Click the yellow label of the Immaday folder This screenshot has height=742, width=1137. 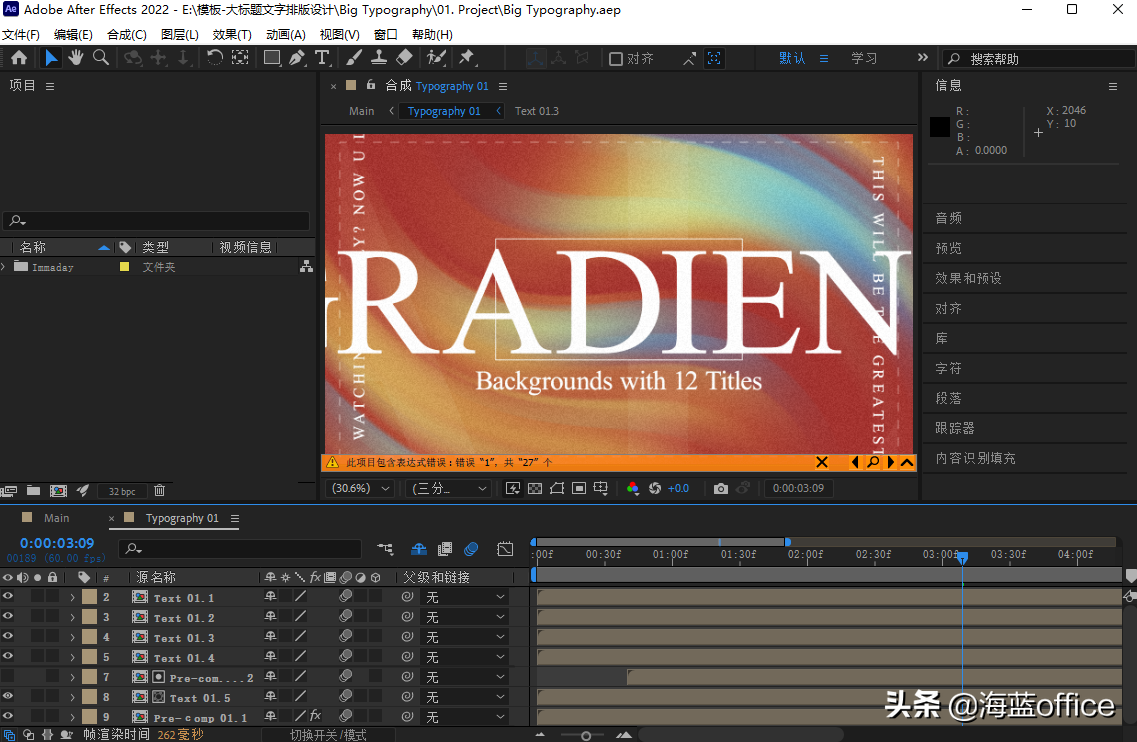click(x=124, y=267)
